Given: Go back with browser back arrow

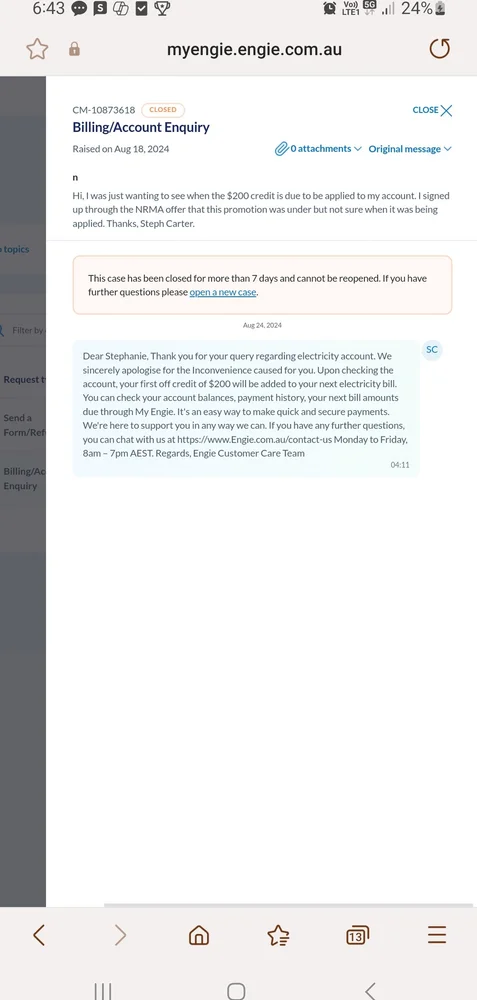Looking at the screenshot, I should [x=39, y=935].
